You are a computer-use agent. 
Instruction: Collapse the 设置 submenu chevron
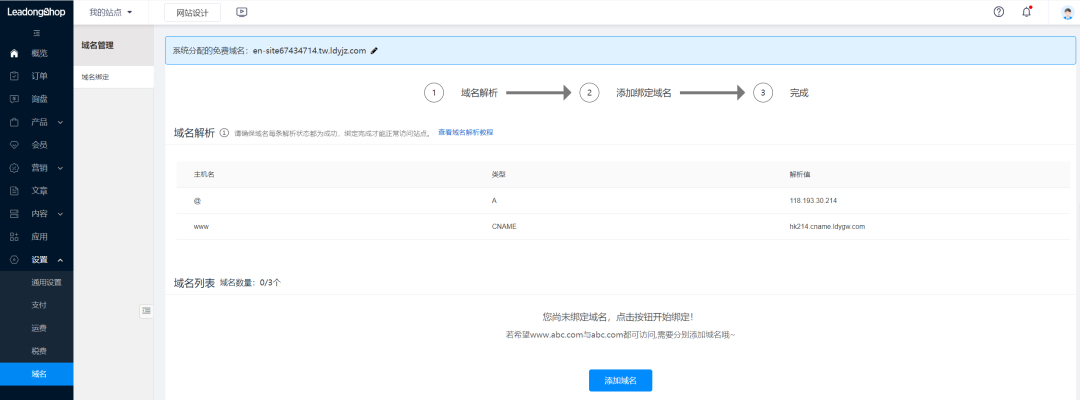point(61,260)
